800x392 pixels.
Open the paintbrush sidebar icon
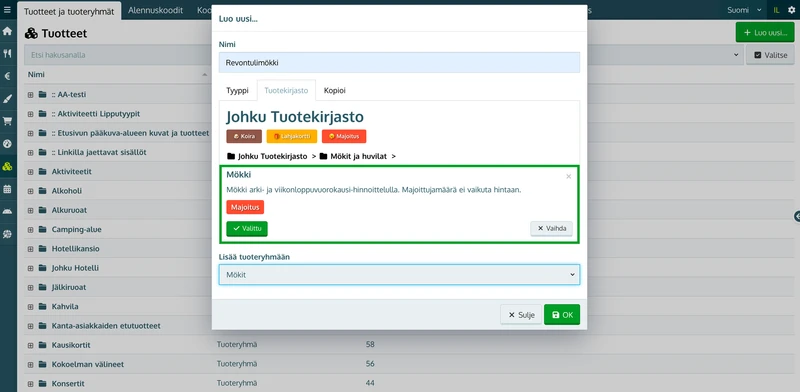coord(7,99)
